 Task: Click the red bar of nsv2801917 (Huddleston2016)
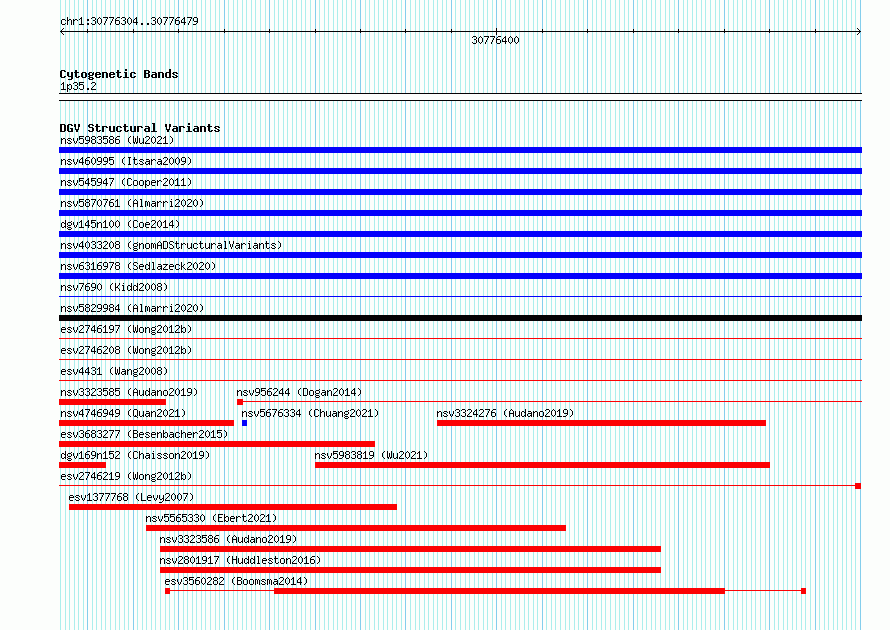410,570
